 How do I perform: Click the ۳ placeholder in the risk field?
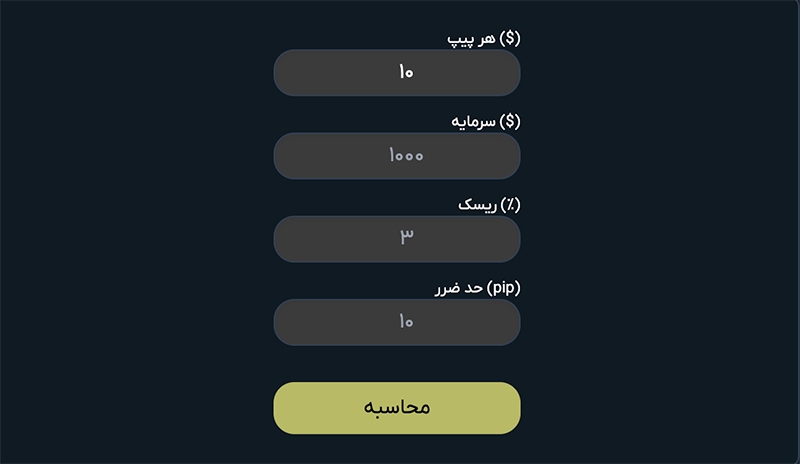[x=407, y=239]
